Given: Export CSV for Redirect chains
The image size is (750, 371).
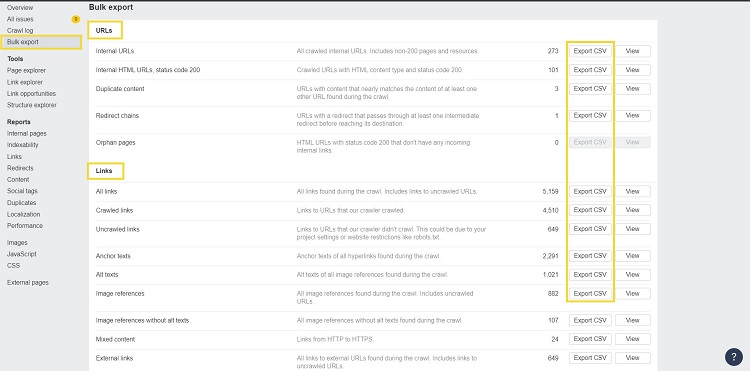Looking at the screenshot, I should pos(590,116).
